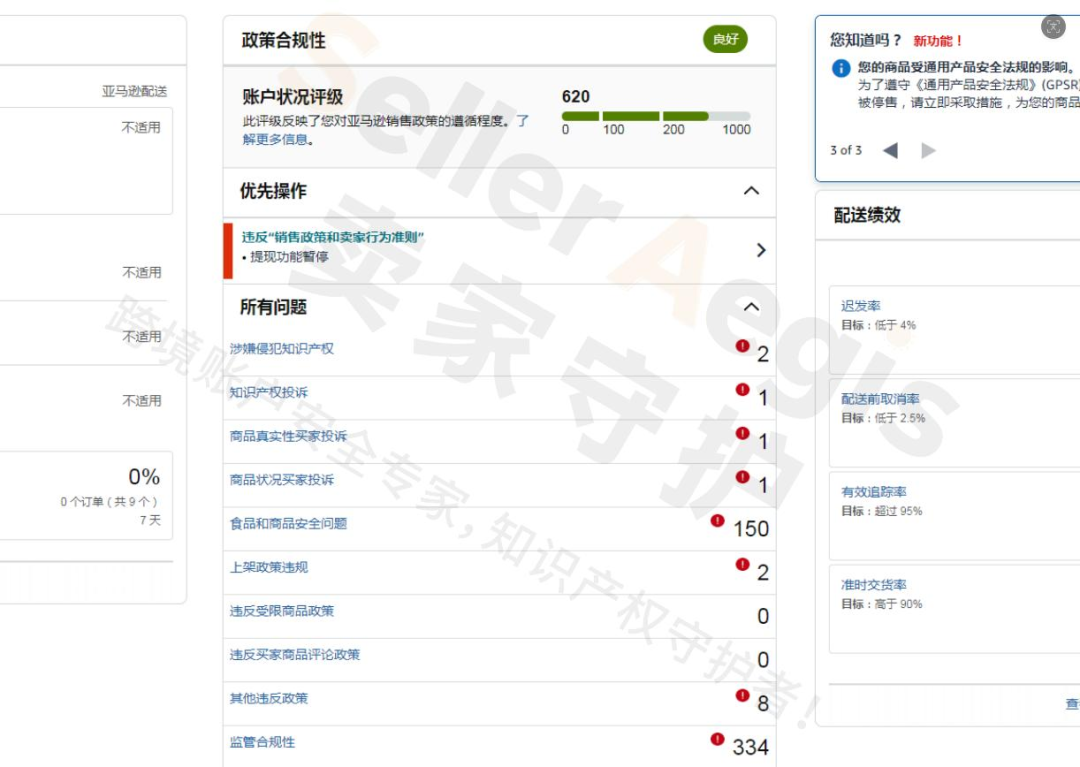
Task: Collapse the 优先操作 section
Action: (751, 191)
